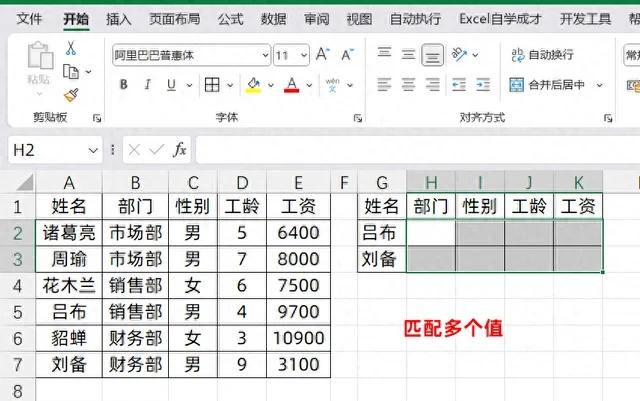This screenshot has width=640, height=401.
Task: Increase indent icon
Action: (x=483, y=85)
